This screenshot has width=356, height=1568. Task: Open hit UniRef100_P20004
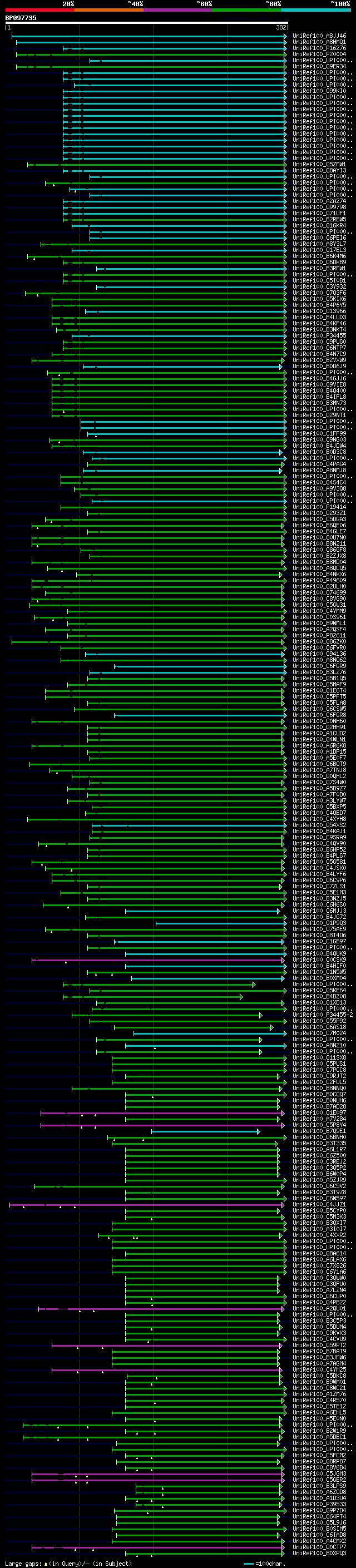(319, 54)
